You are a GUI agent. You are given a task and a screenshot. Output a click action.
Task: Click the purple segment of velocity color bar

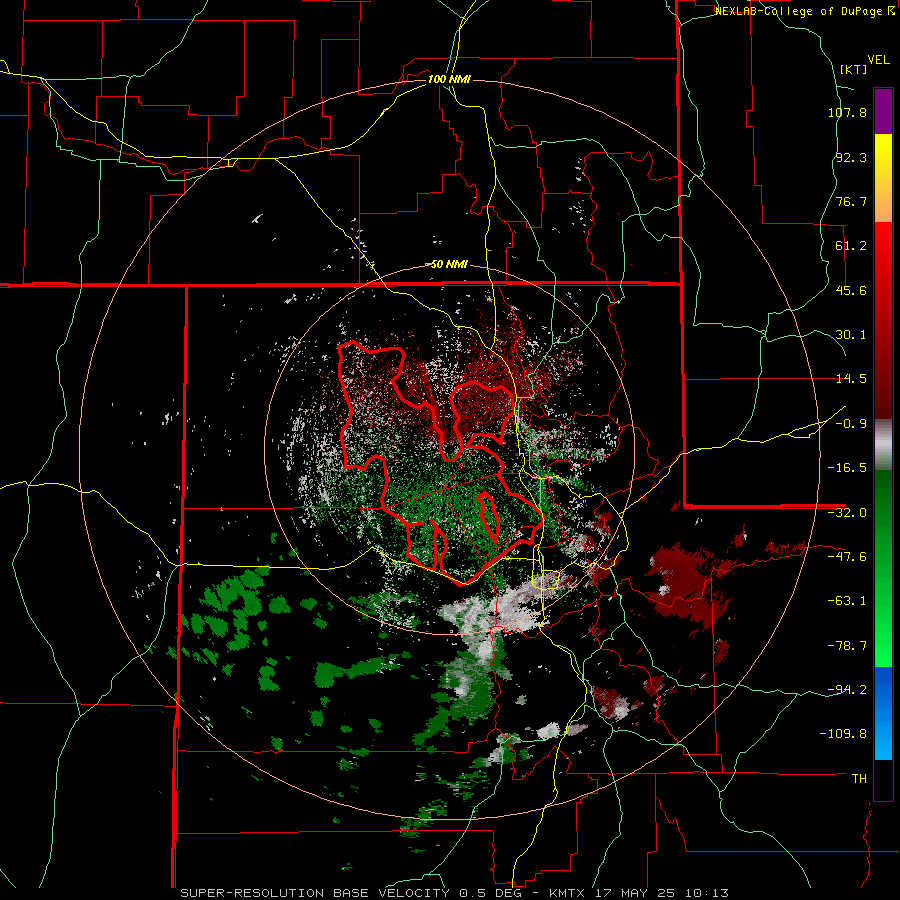pyautogui.click(x=883, y=111)
